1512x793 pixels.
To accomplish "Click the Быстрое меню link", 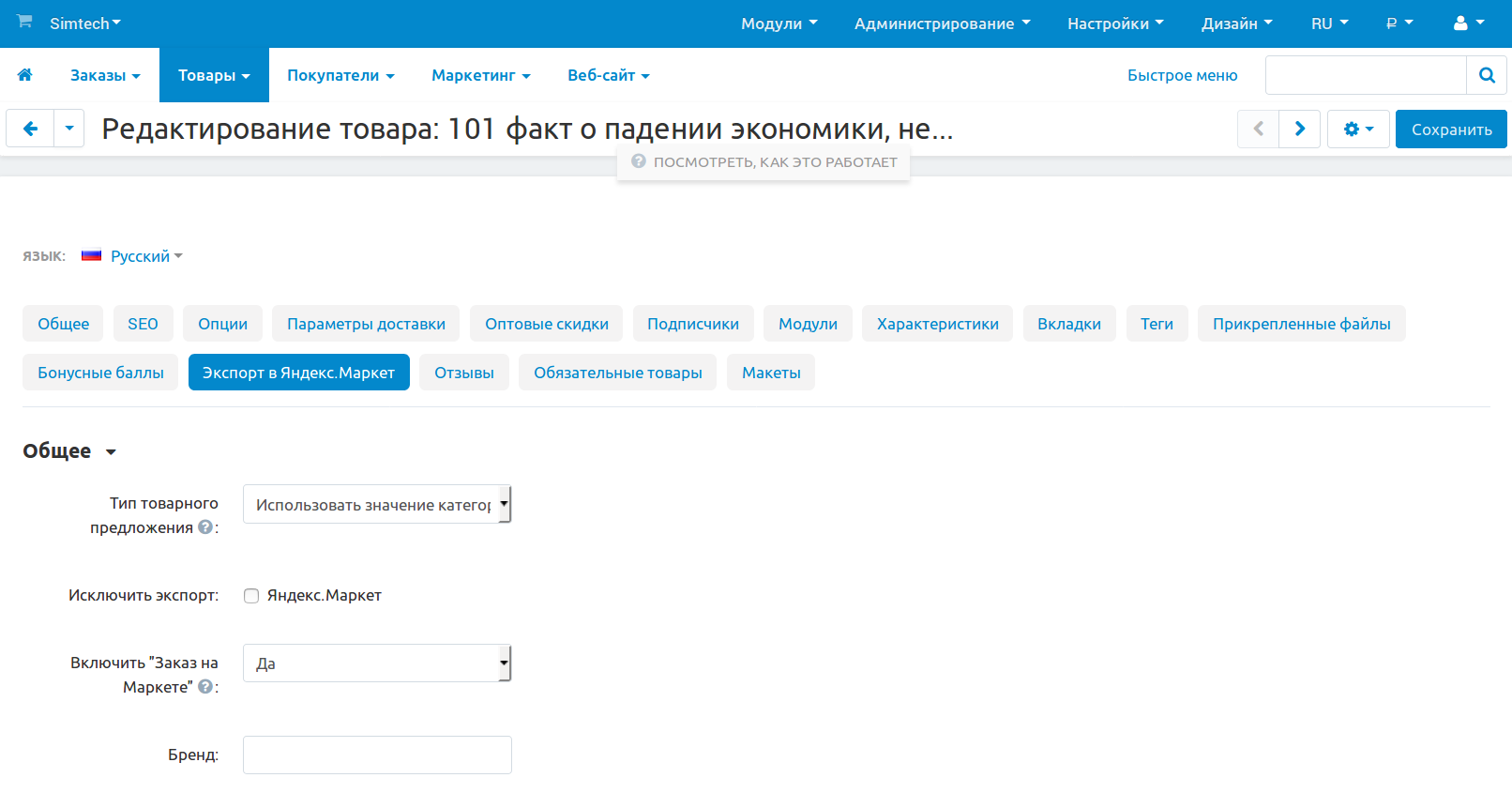I will pos(1182,75).
